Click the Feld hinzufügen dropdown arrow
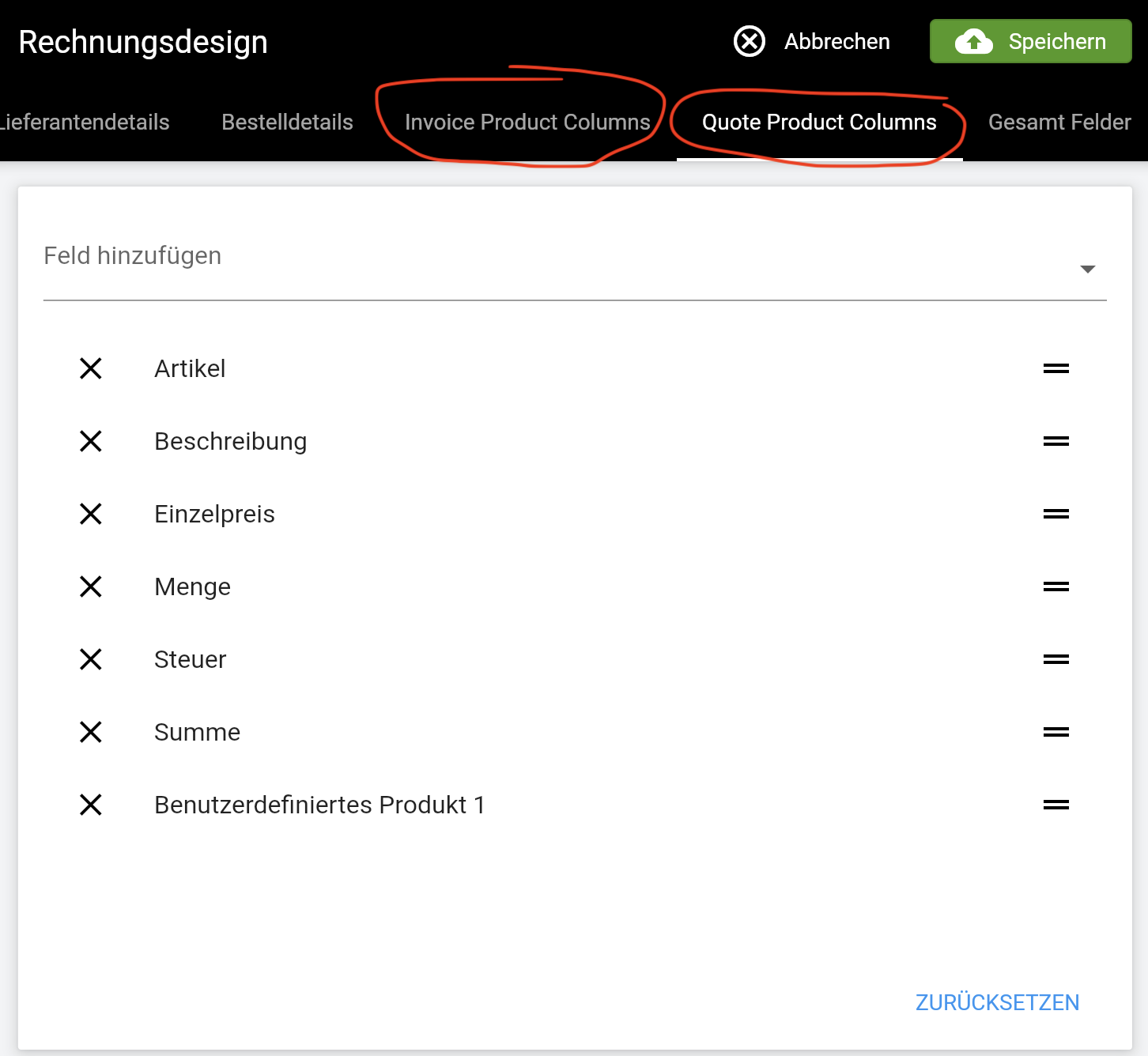 pyautogui.click(x=1088, y=270)
